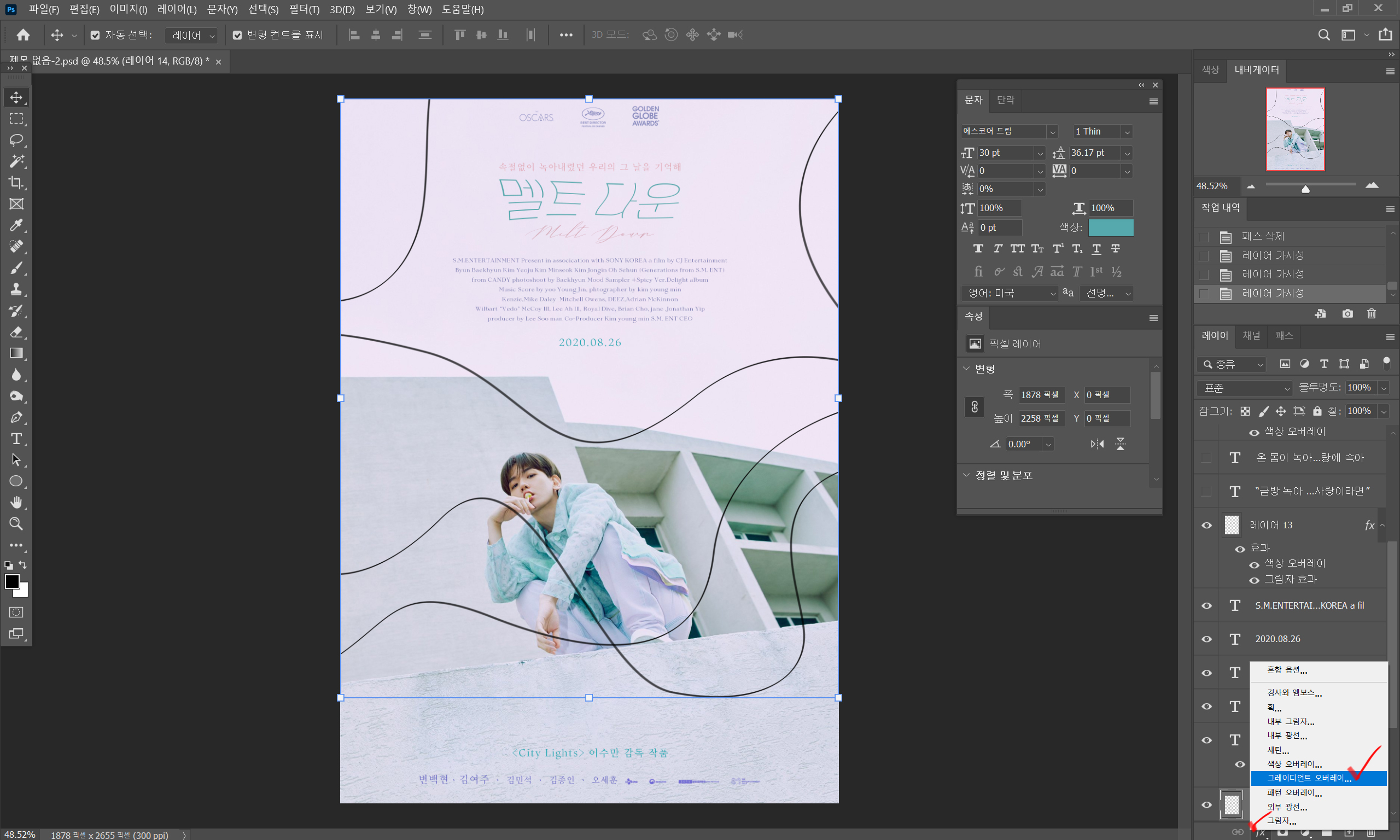Image resolution: width=1400 pixels, height=840 pixels.
Task: Select the Spot Healing Brush tool
Action: (x=16, y=246)
